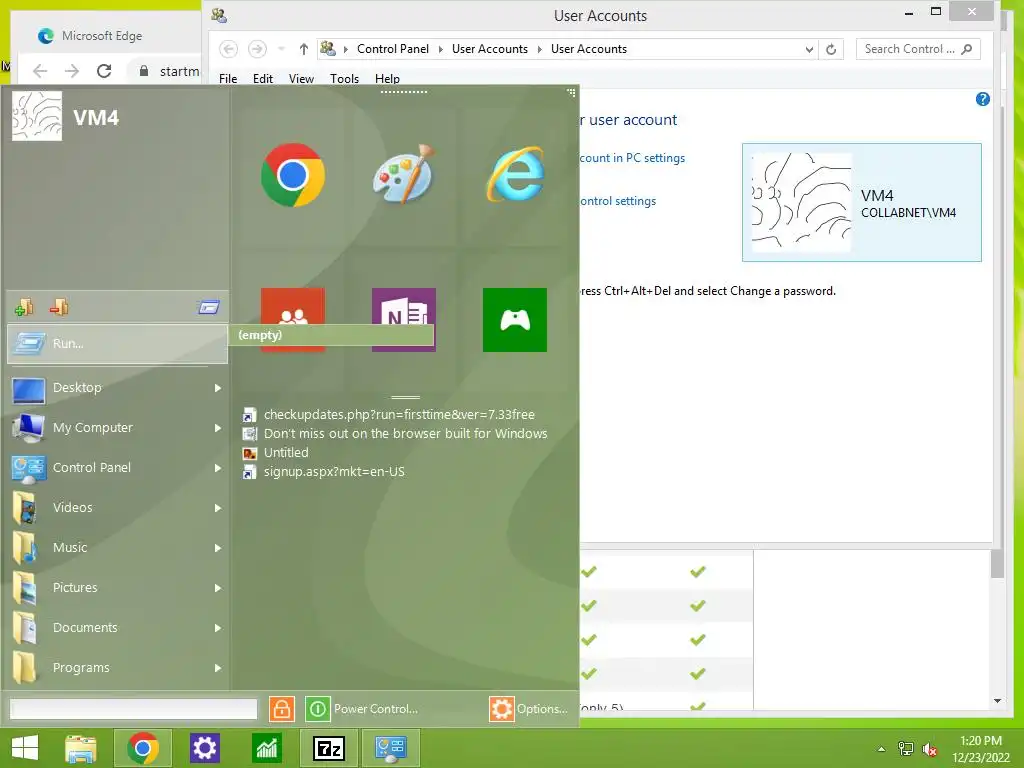Switch to Chrome on the taskbar
Screen dimensions: 1024x768
143,748
